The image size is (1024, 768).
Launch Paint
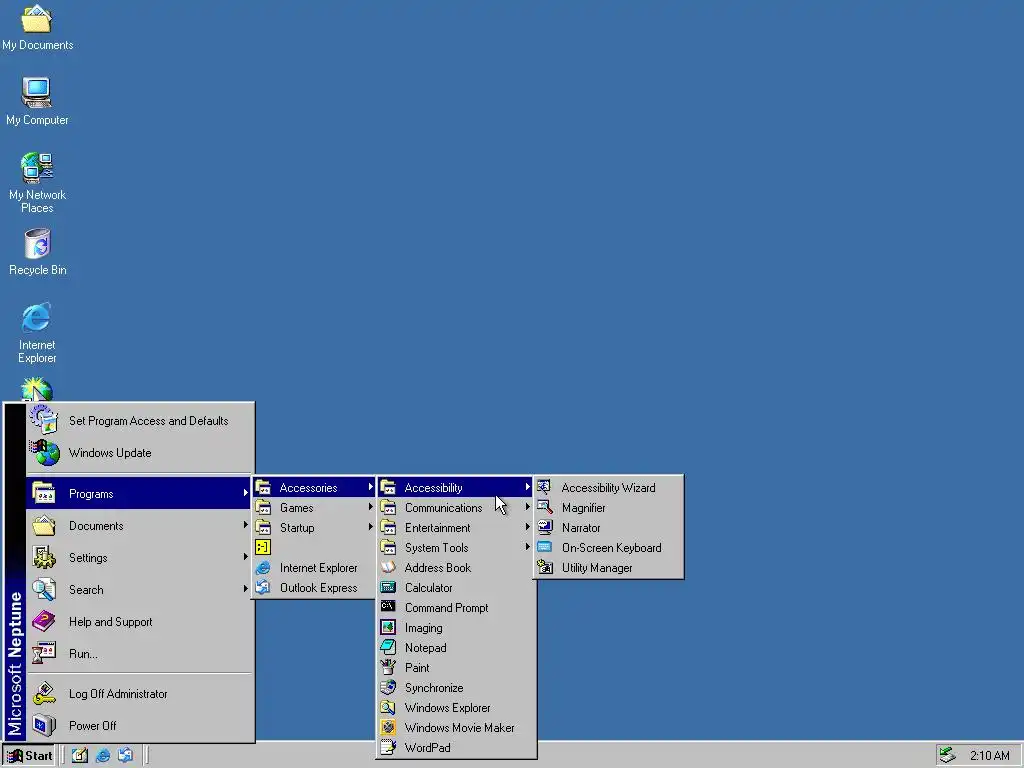click(x=456, y=668)
